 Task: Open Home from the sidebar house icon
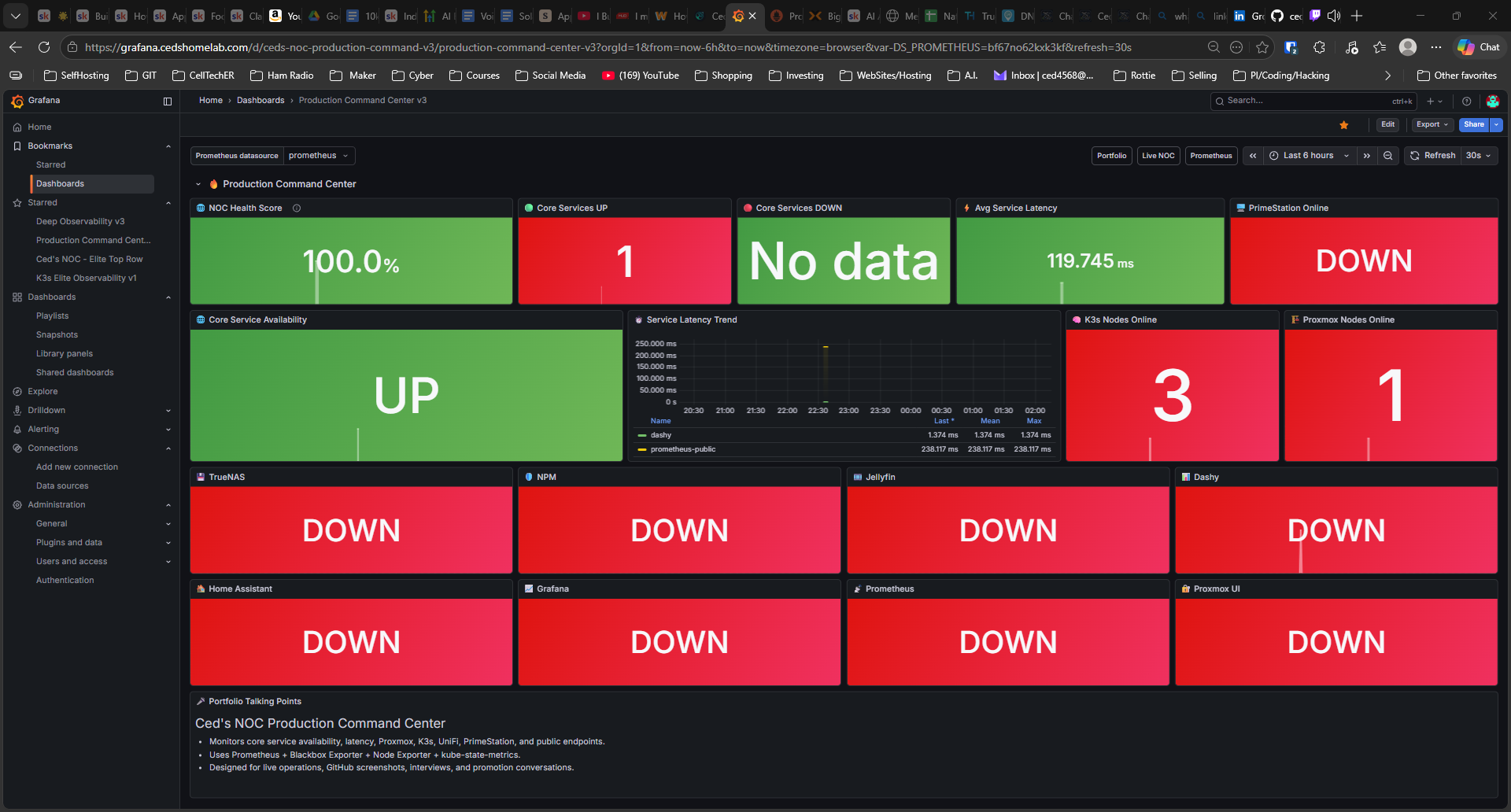[x=17, y=127]
